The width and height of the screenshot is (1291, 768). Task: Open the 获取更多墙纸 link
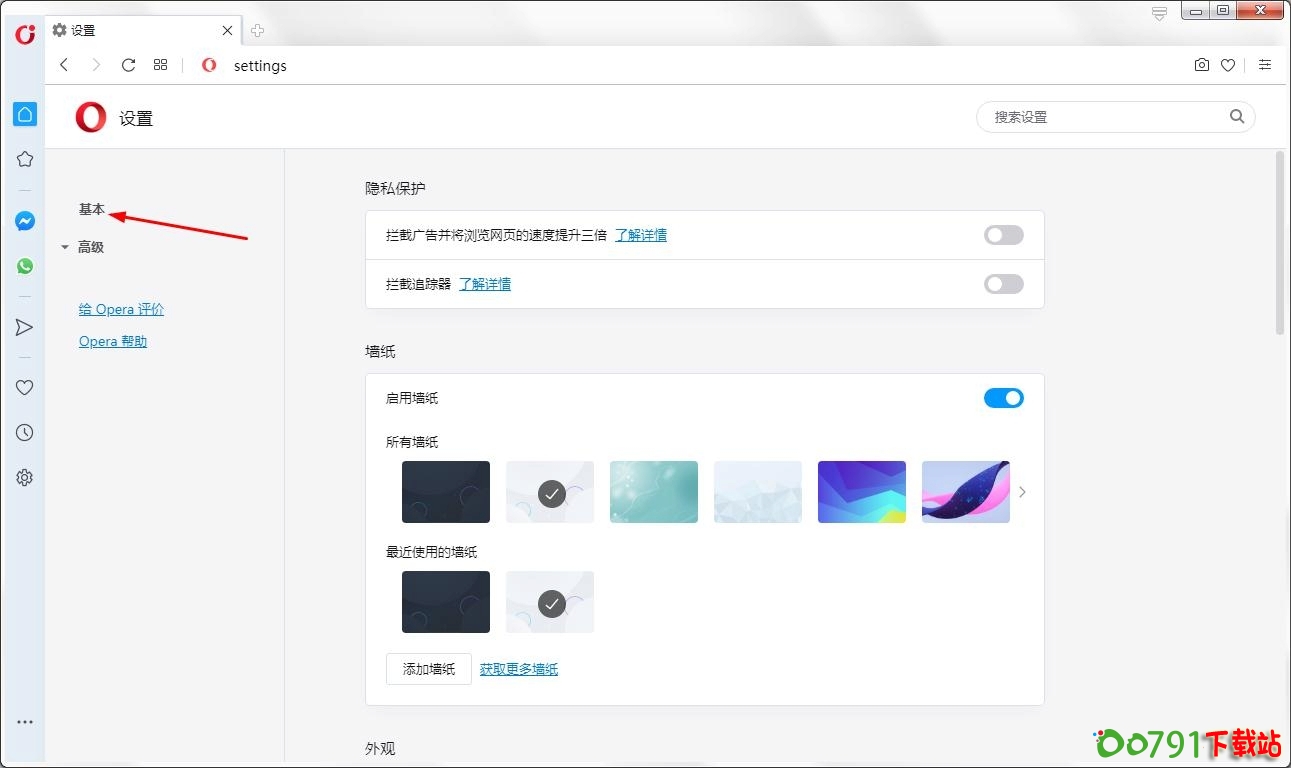pyautogui.click(x=518, y=669)
